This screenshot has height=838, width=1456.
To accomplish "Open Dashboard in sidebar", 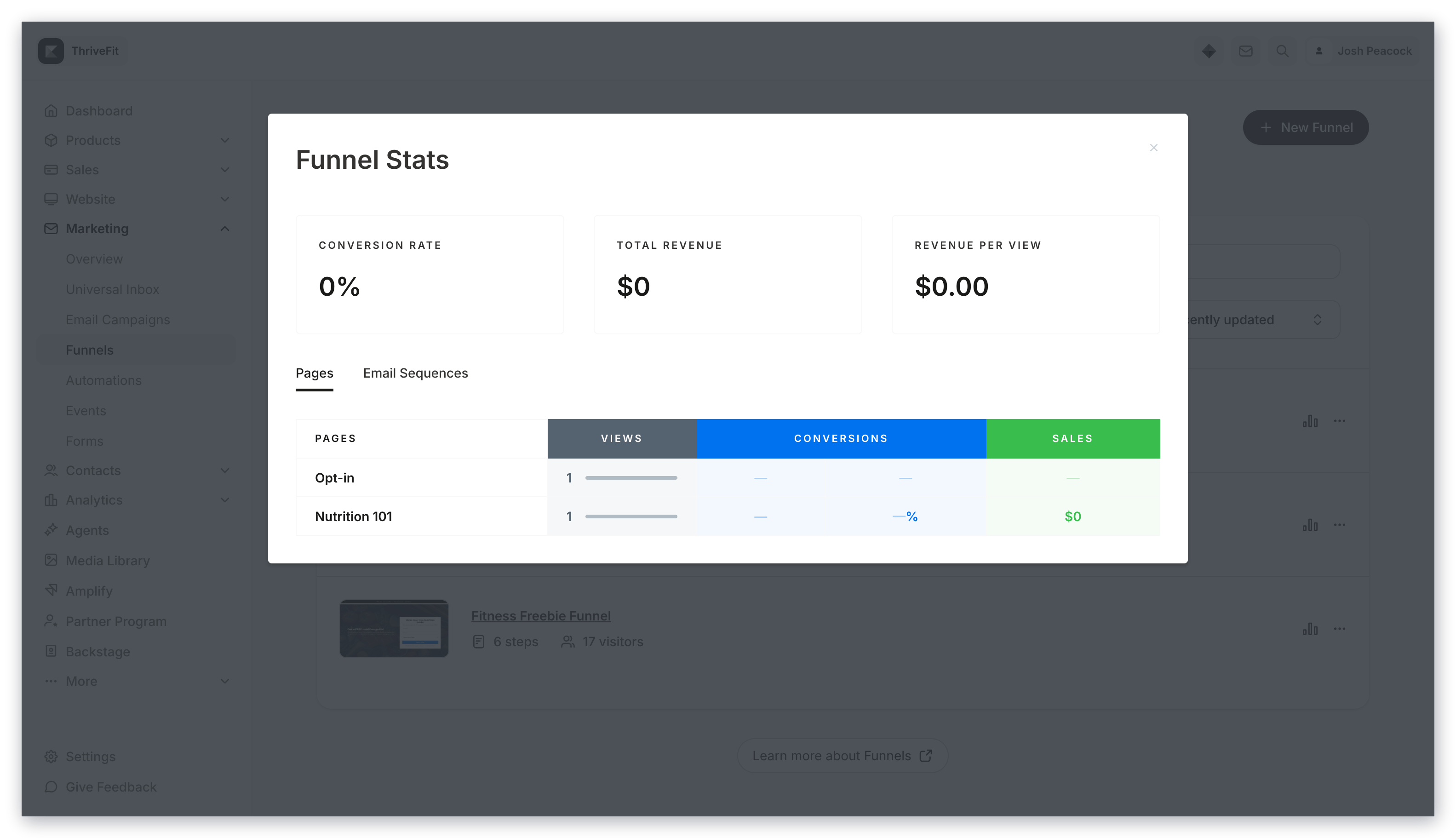I will [x=99, y=110].
